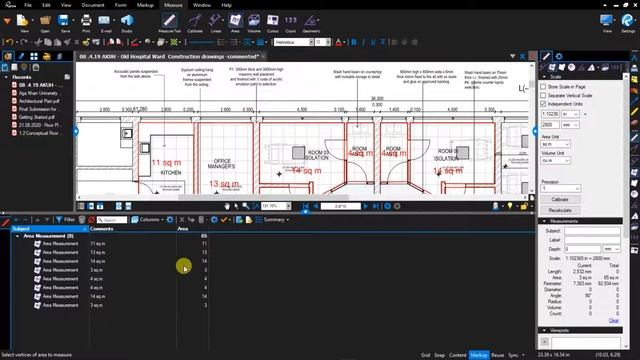Send document via E-mail icon
Image resolution: width=640 pixels, height=360 pixels.
tap(105, 22)
